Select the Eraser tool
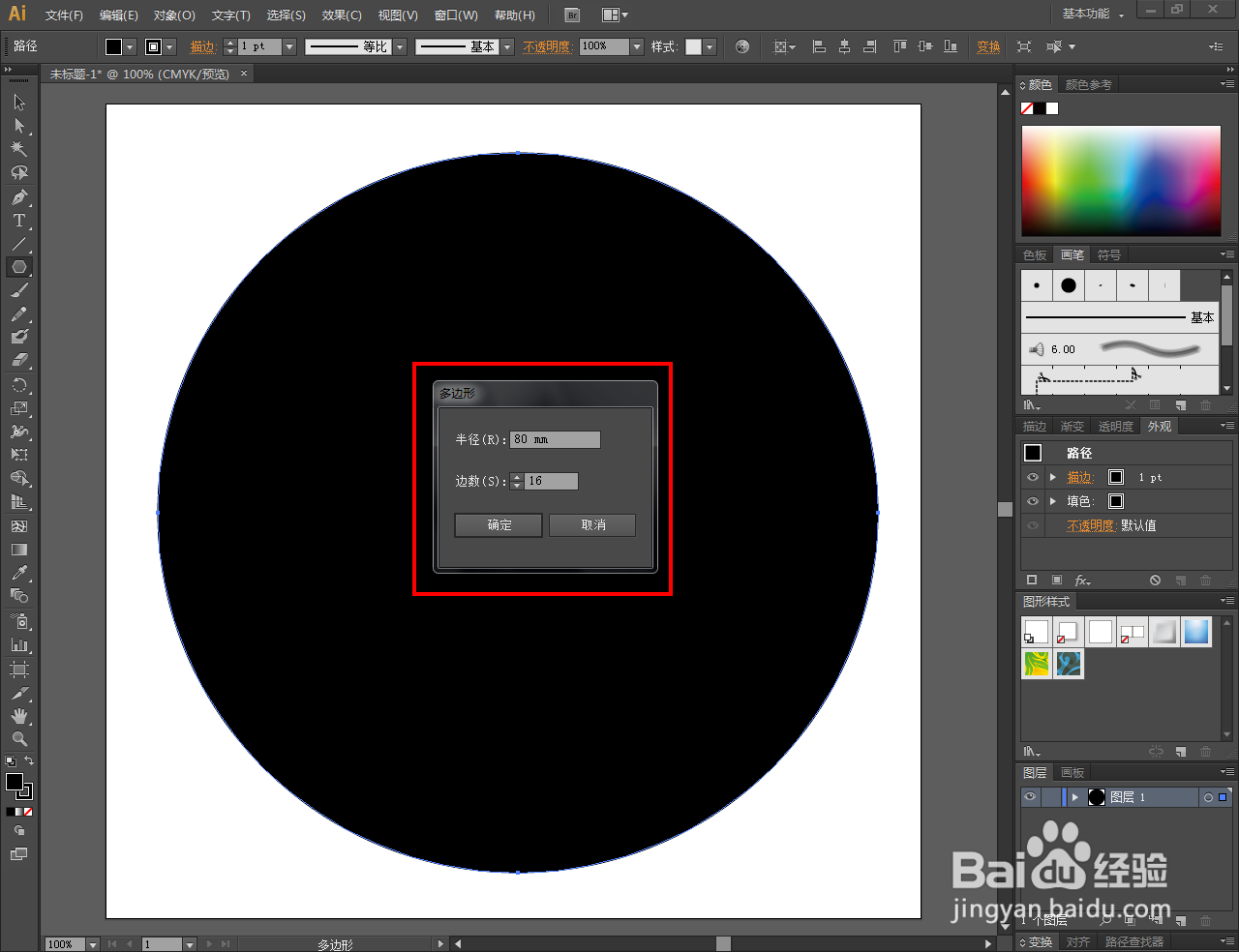Image resolution: width=1239 pixels, height=952 pixels. 19,360
